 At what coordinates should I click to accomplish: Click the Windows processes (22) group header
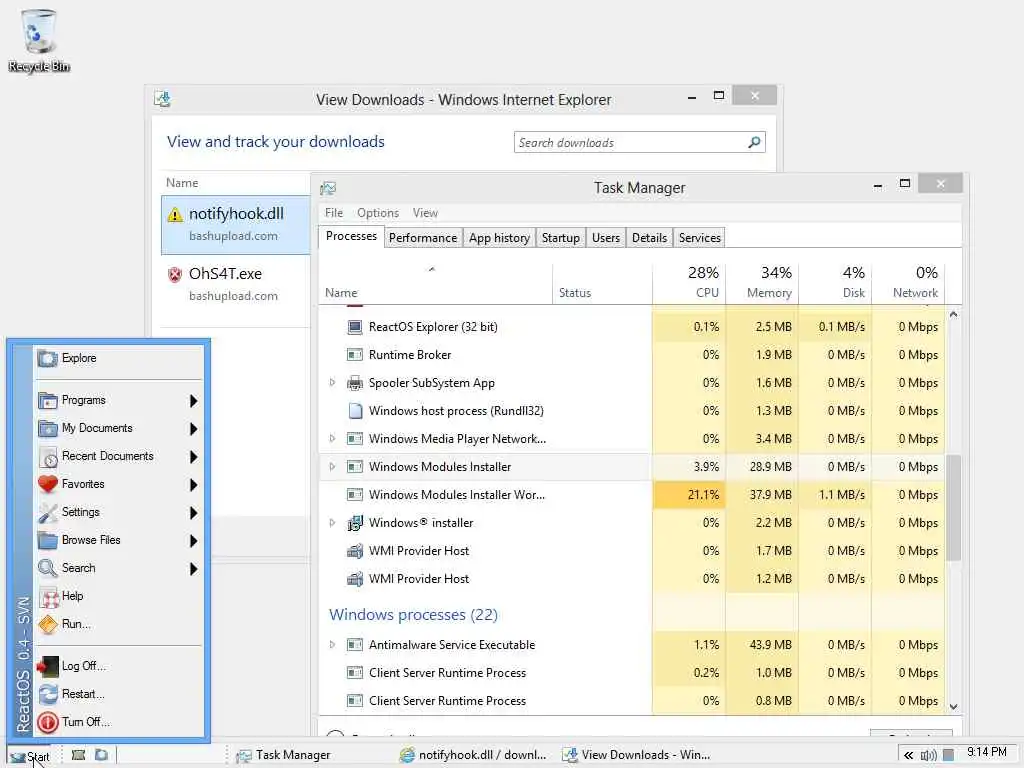coord(413,615)
